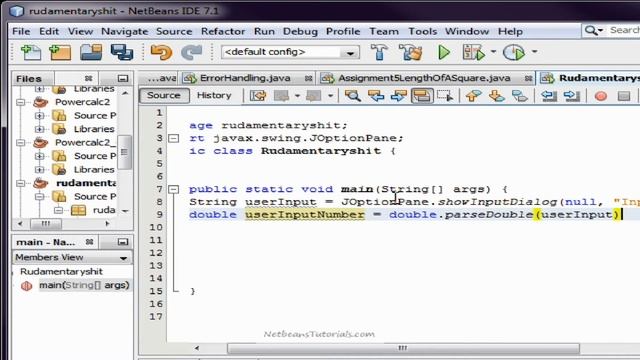
Task: Open the Members View dropdown
Action: [x=123, y=258]
